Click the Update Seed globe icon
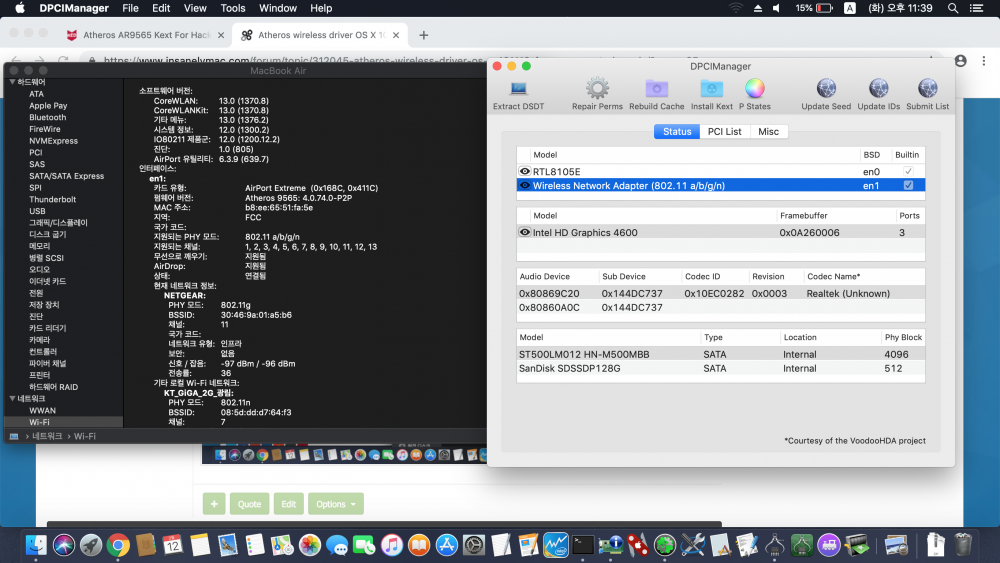 point(826,89)
